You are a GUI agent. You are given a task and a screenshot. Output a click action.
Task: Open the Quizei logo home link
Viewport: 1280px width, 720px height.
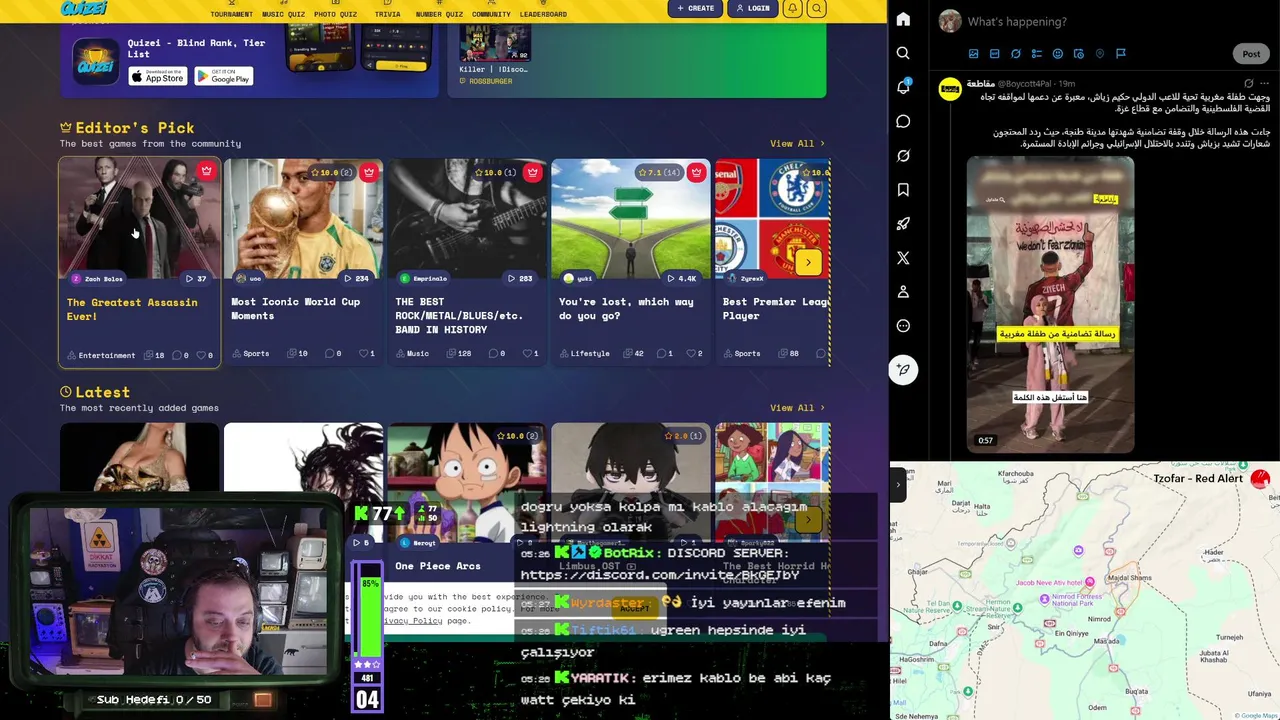coord(83,8)
